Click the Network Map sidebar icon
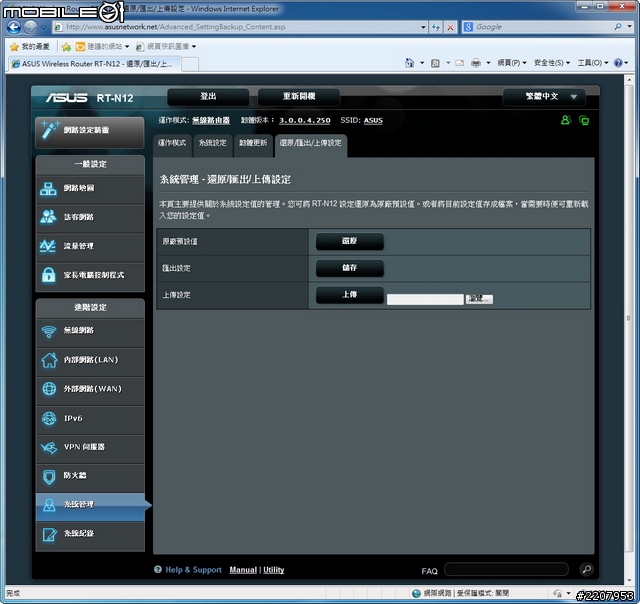Screen dimensions: 640x604 (49, 189)
